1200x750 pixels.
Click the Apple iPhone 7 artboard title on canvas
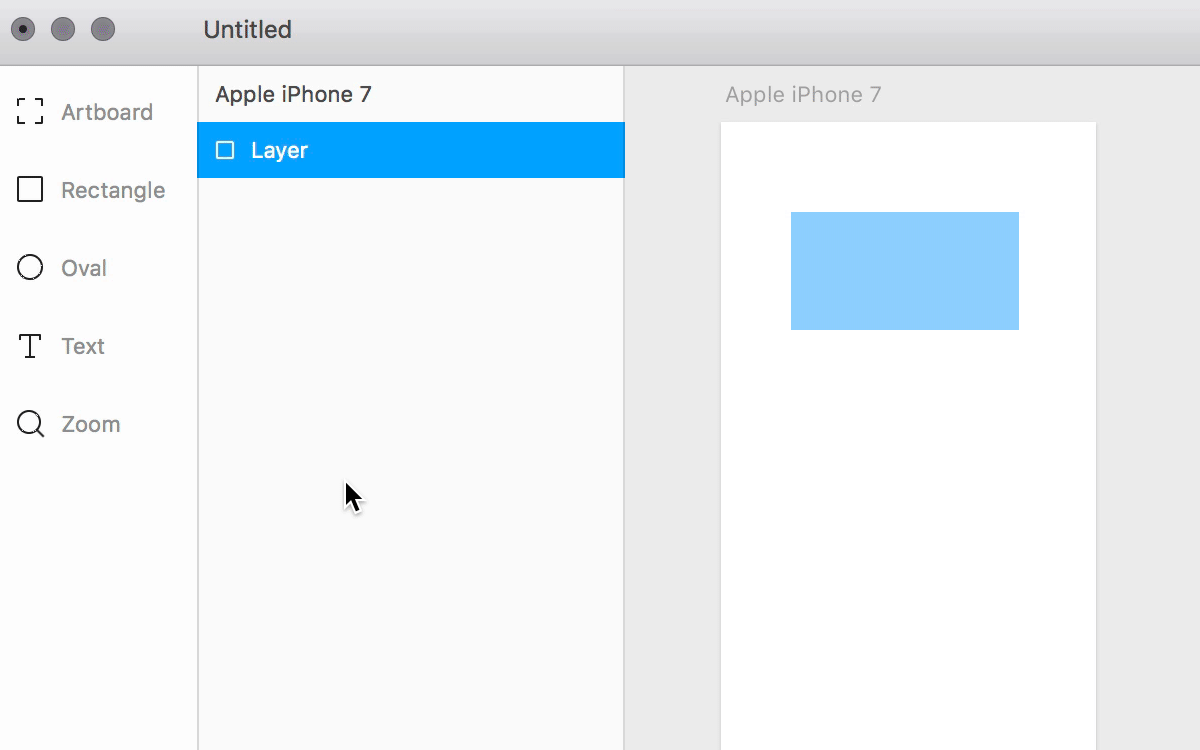point(803,95)
